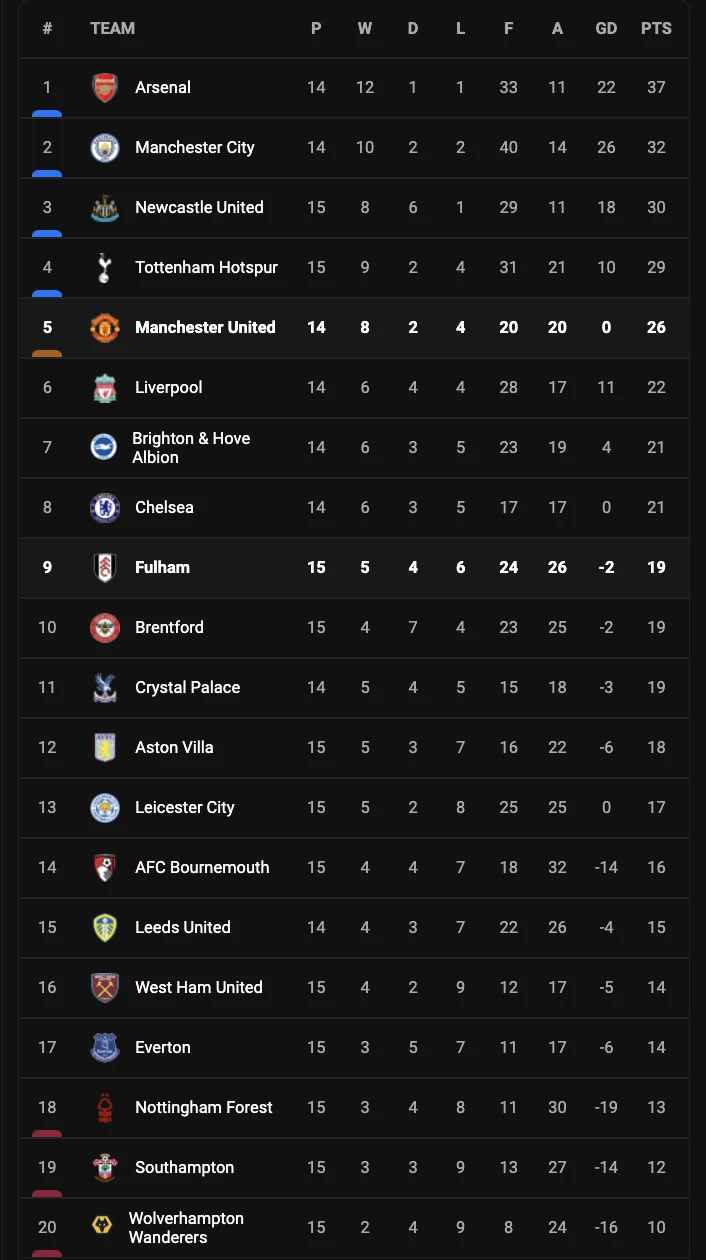Click the Manchester City club crest
706x1260 pixels.
coord(105,147)
